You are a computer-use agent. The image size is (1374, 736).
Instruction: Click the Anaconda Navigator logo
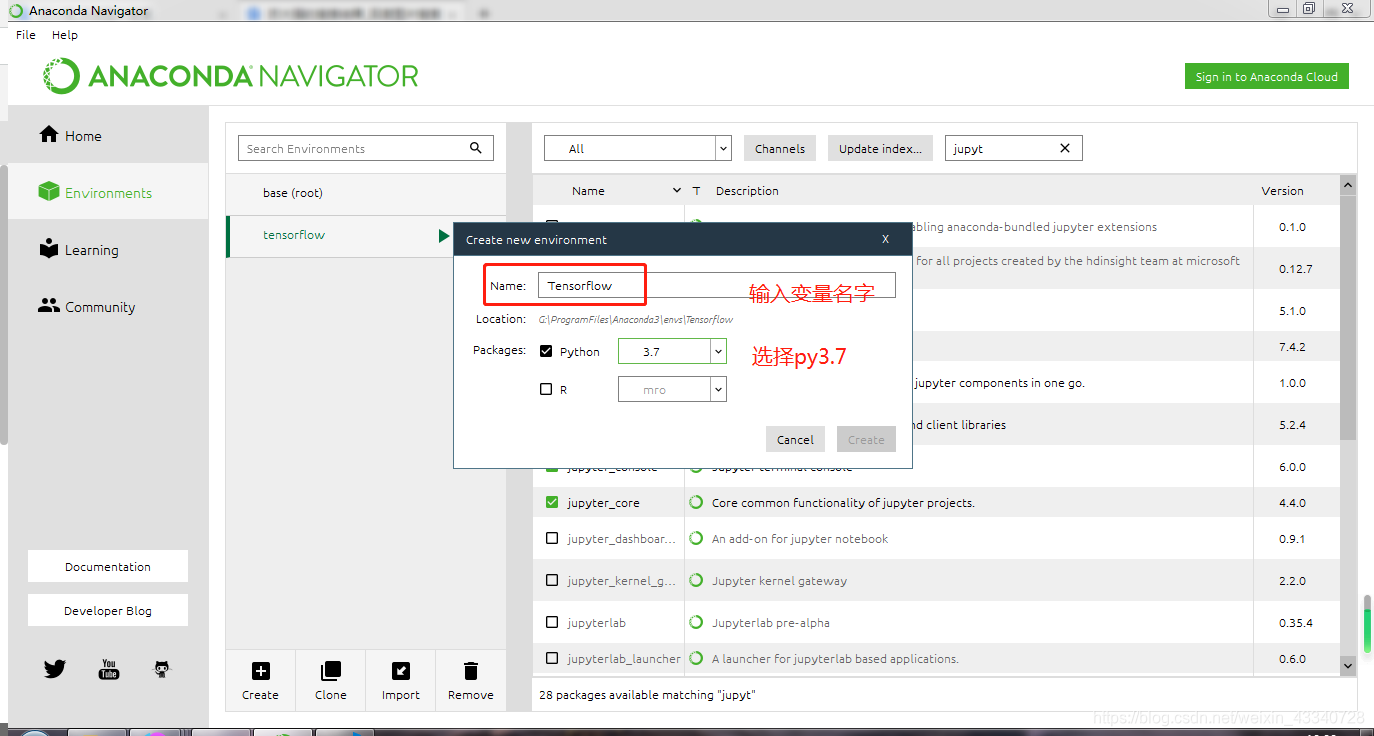click(231, 76)
